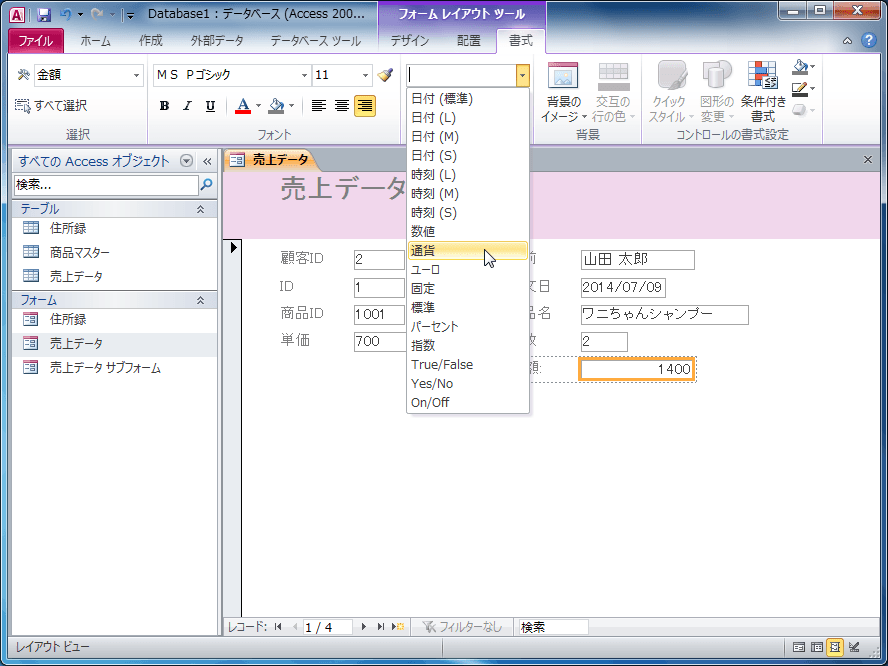Select 日付 (標準) format option

click(468, 99)
